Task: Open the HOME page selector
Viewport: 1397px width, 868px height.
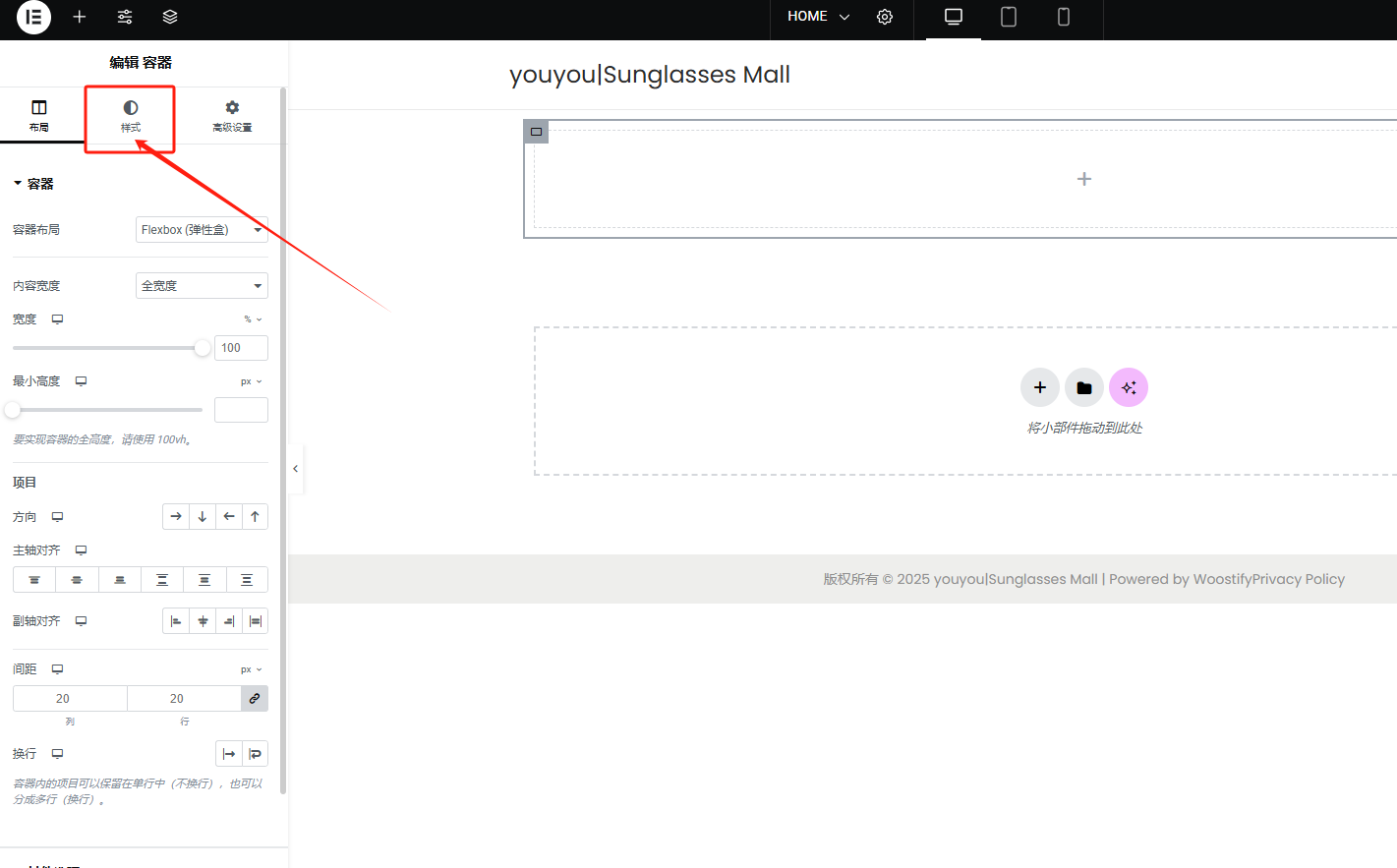Action: point(818,17)
